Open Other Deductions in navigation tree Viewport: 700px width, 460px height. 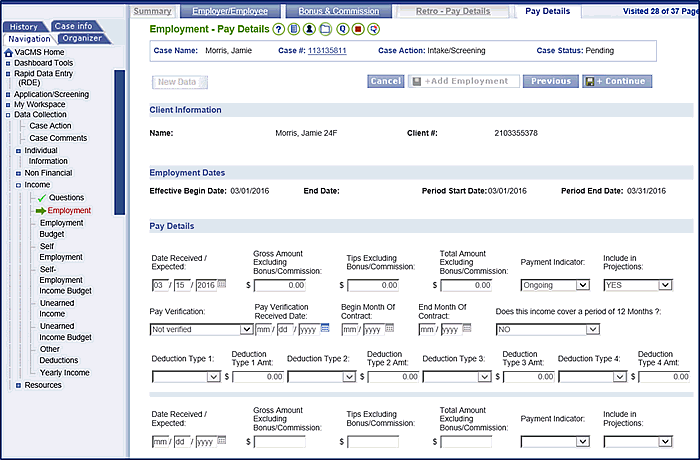pyautogui.click(x=58, y=355)
